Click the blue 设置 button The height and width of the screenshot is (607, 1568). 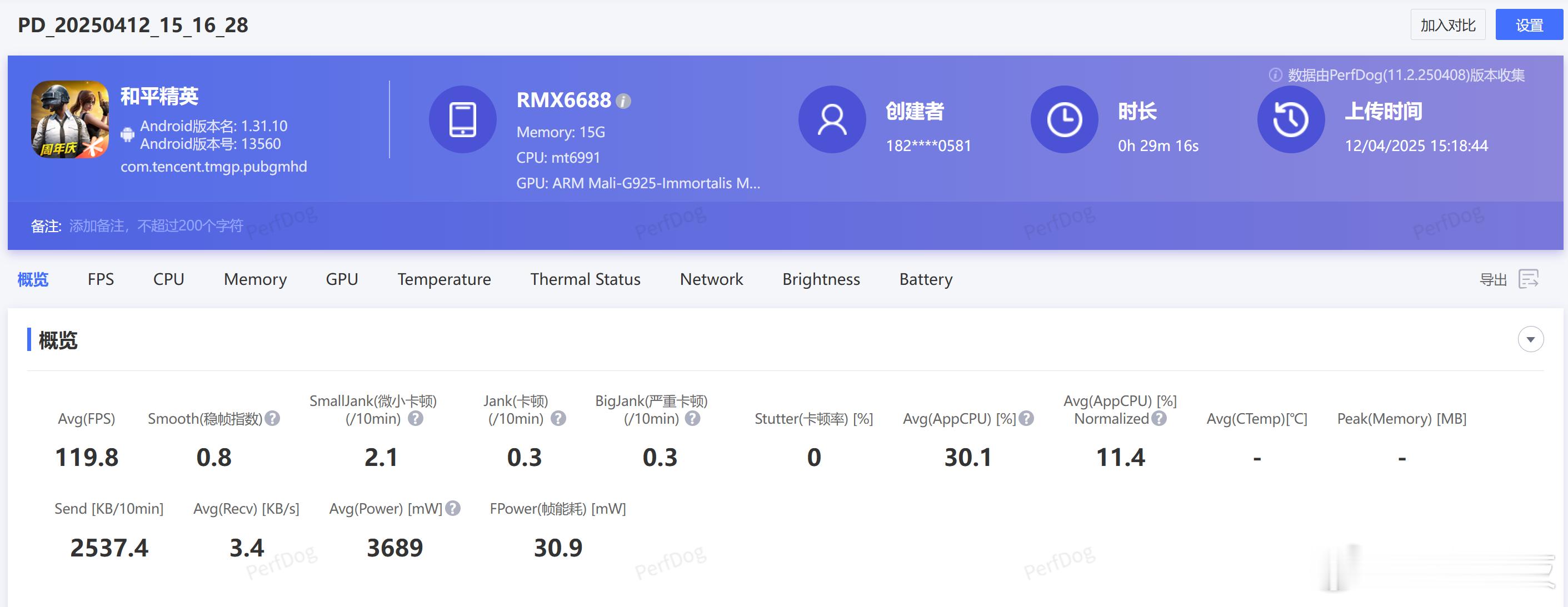pyautogui.click(x=1529, y=25)
